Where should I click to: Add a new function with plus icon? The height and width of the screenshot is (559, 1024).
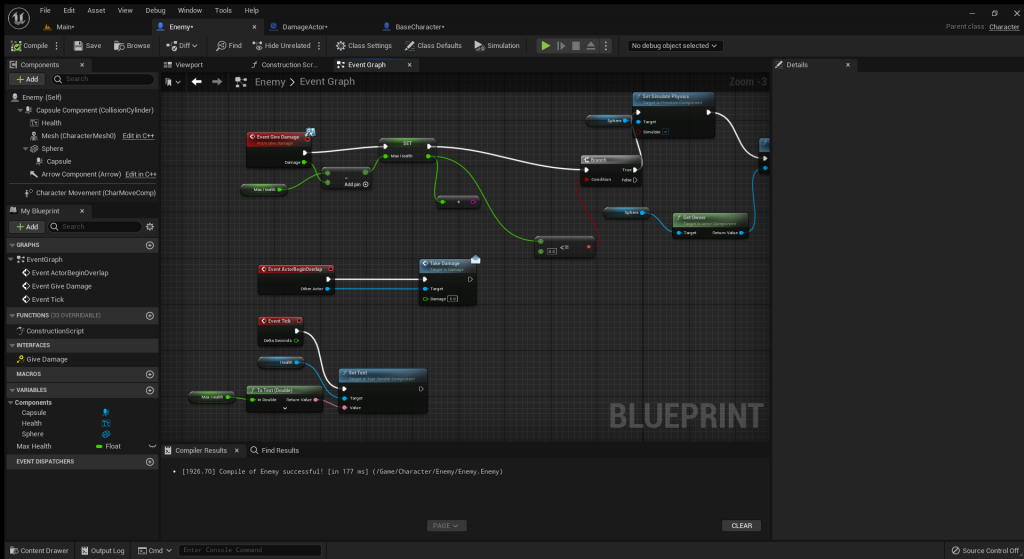click(150, 315)
